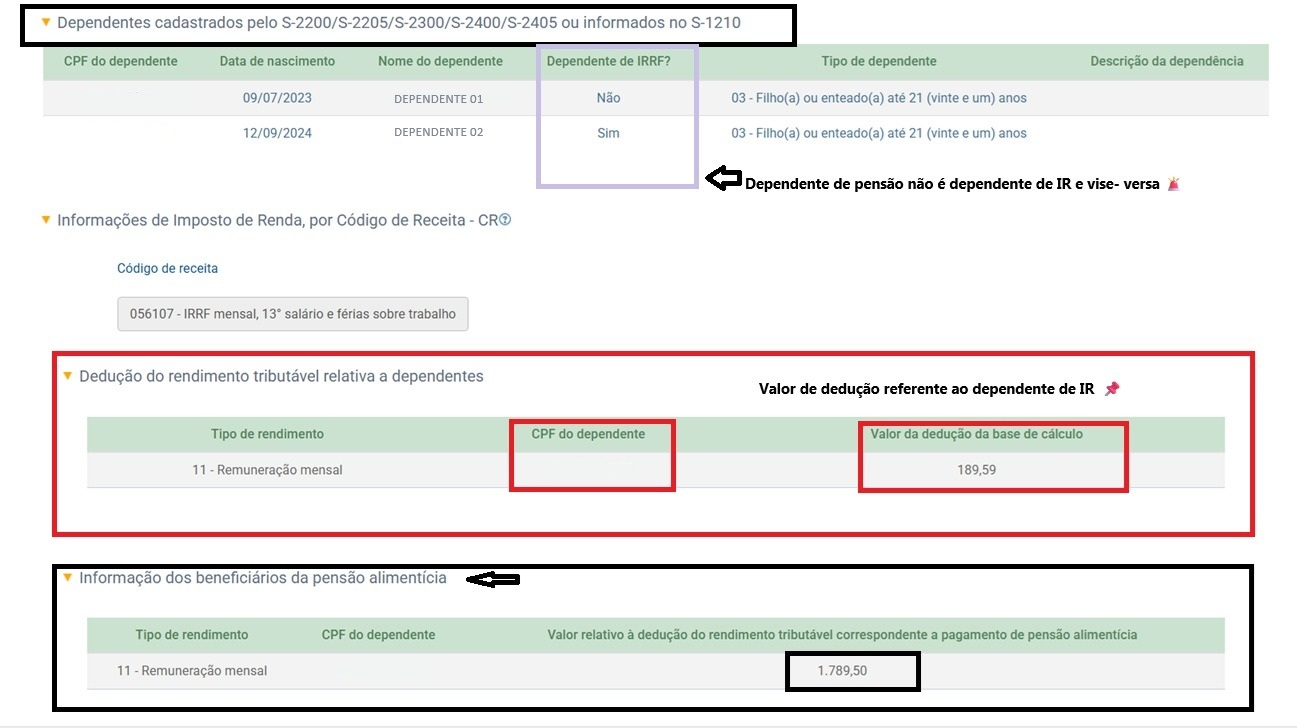This screenshot has height=728, width=1297.
Task: Select birth date 12/09/2024
Action: [277, 133]
